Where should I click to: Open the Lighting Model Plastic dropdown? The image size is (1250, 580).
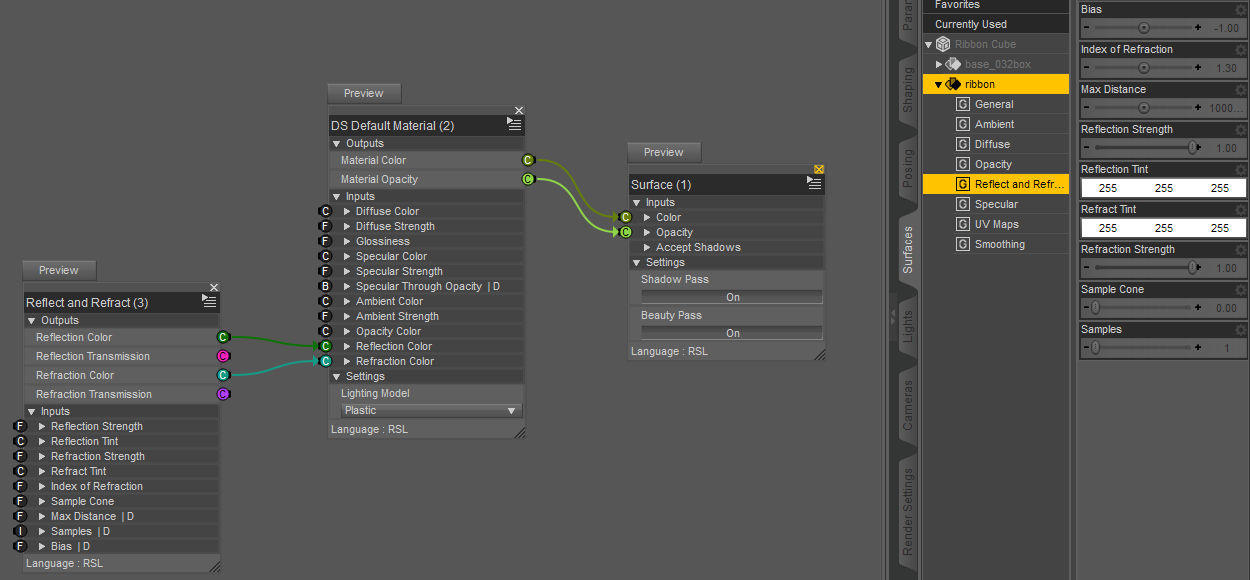pos(430,411)
